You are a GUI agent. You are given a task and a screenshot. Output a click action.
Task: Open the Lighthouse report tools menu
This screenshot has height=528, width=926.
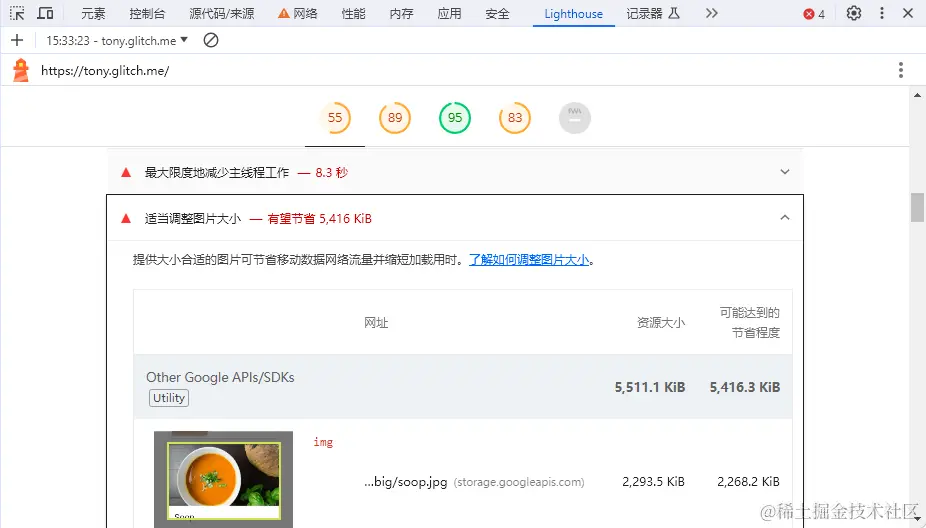point(901,70)
